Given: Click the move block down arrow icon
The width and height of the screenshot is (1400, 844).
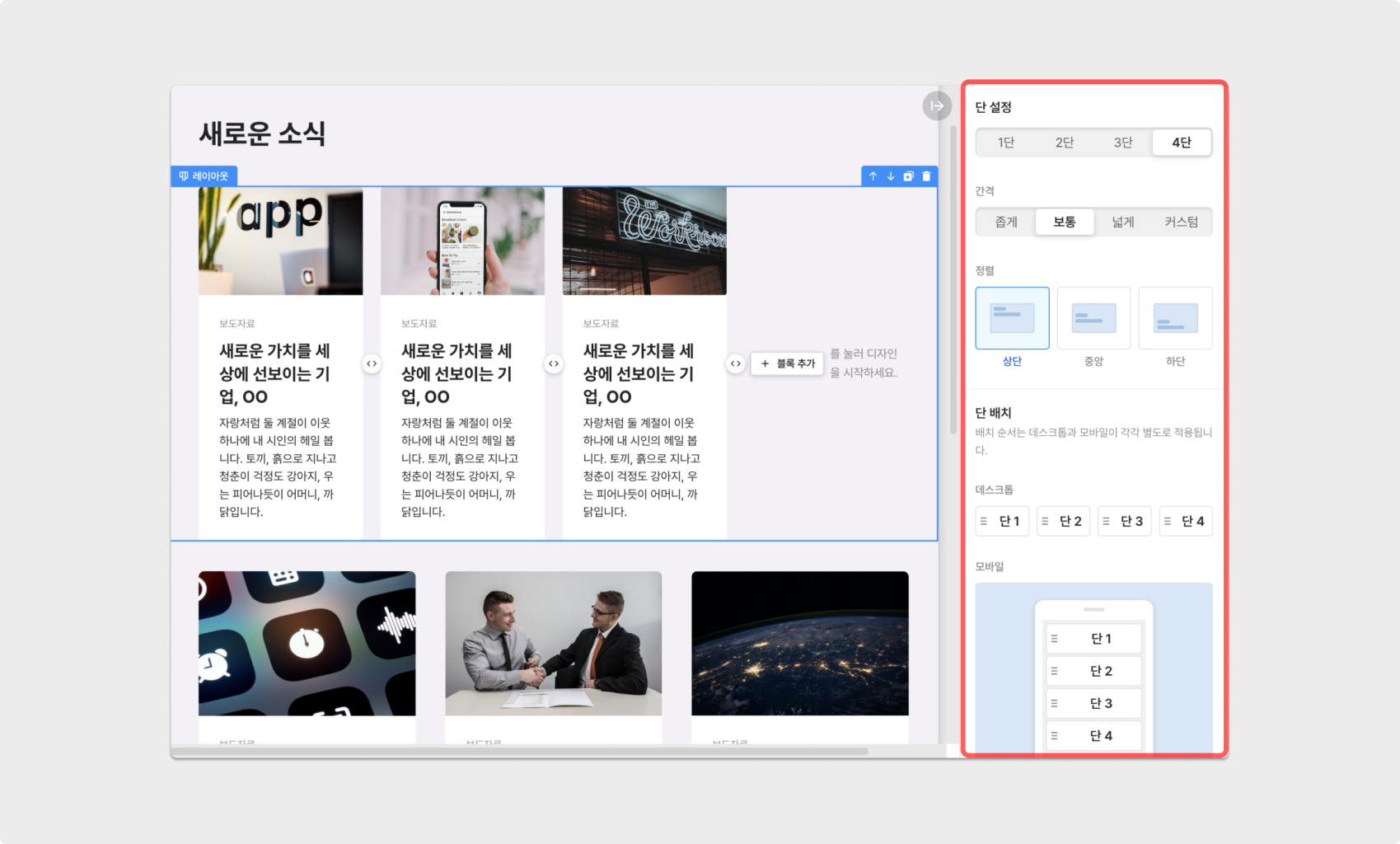Looking at the screenshot, I should click(x=891, y=176).
